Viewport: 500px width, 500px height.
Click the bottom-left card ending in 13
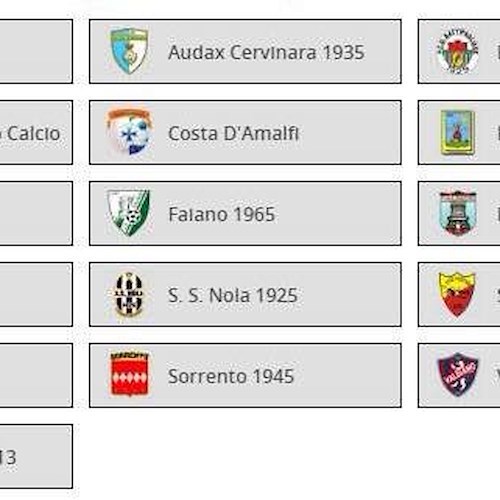pyautogui.click(x=36, y=456)
